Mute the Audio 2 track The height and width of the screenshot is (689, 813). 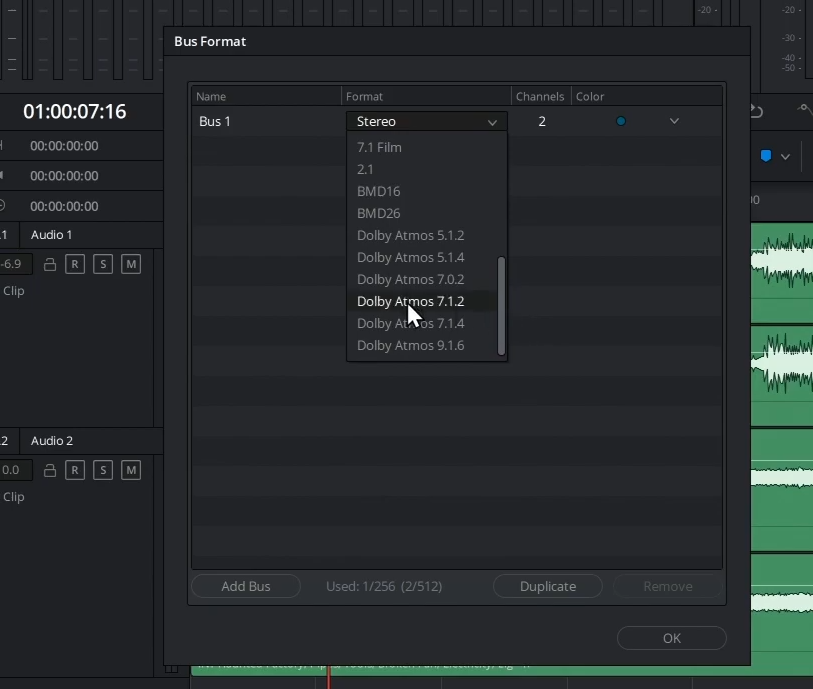(131, 470)
